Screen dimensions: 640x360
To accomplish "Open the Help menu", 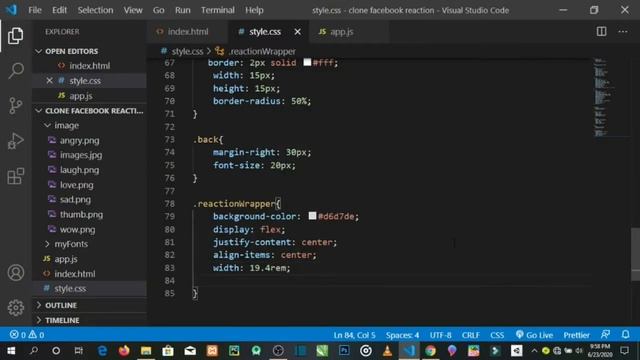I will point(254,10).
